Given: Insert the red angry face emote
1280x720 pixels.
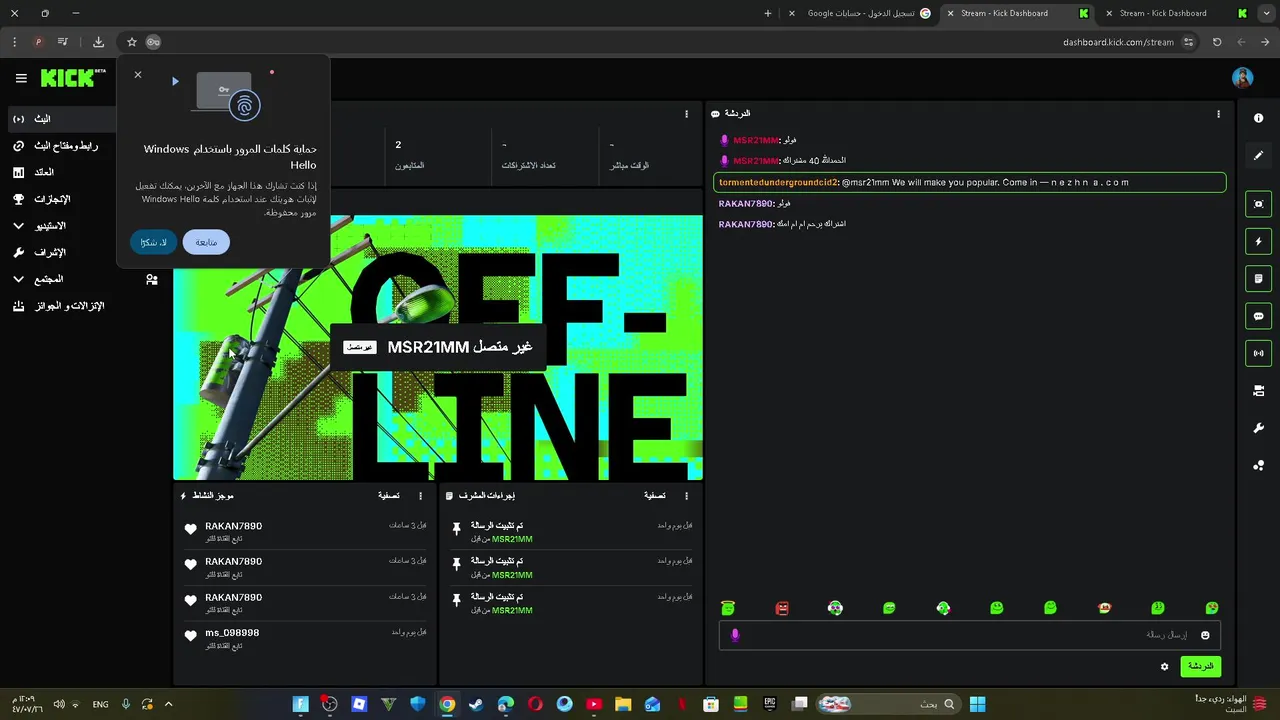Looking at the screenshot, I should point(782,608).
